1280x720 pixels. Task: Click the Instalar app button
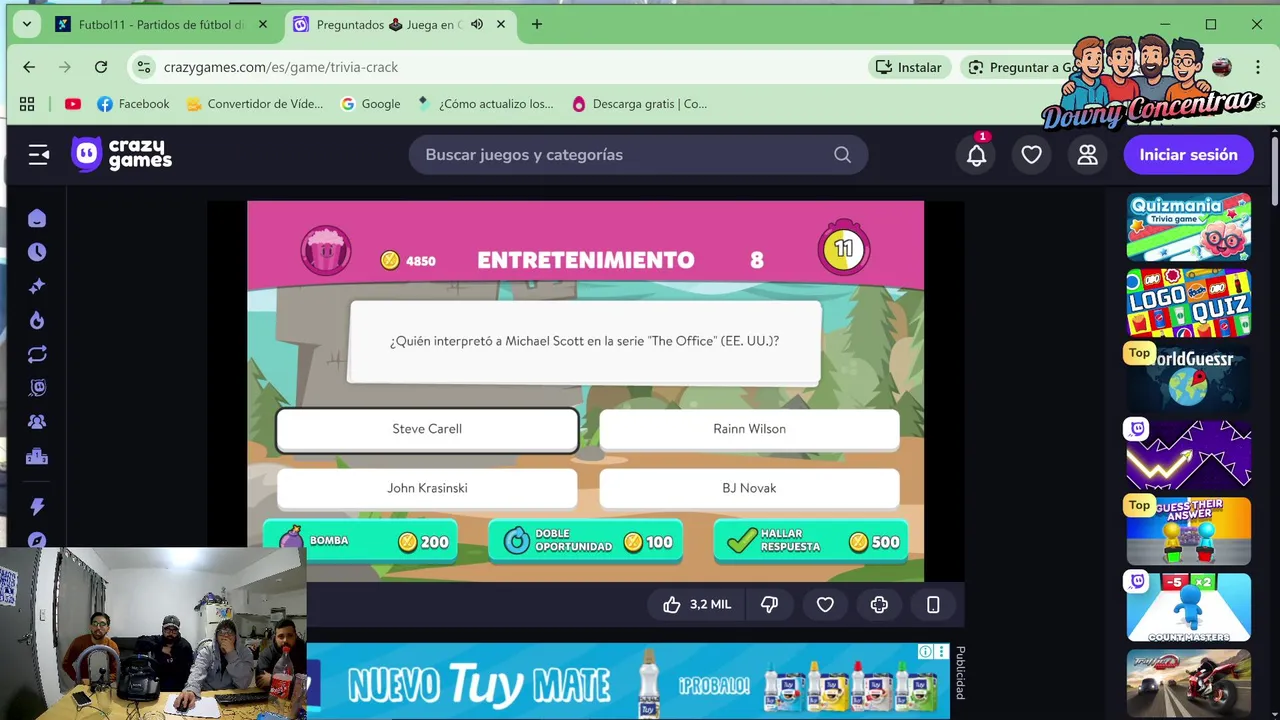(908, 67)
